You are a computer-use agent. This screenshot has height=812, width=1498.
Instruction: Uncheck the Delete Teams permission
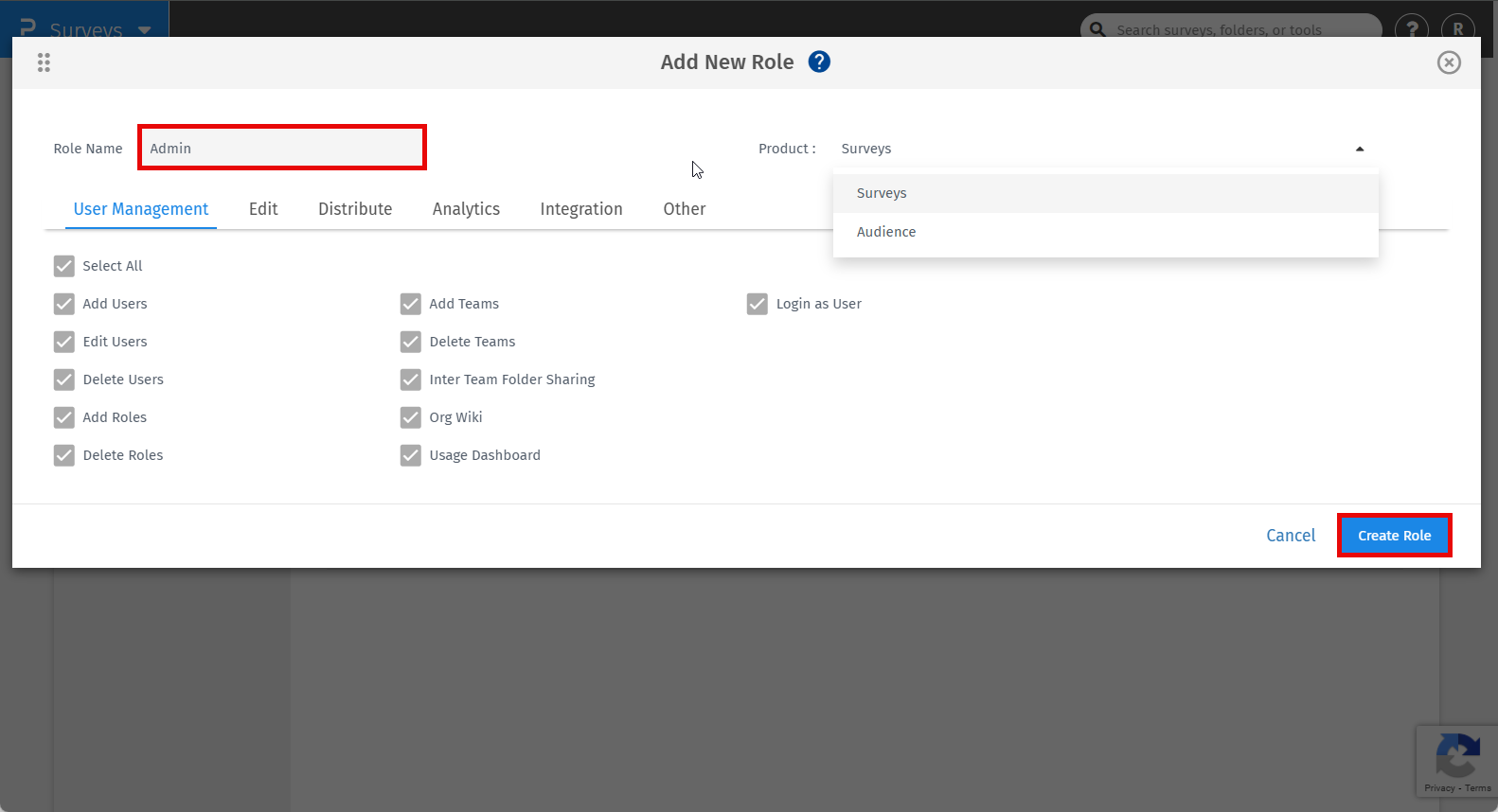(x=410, y=342)
